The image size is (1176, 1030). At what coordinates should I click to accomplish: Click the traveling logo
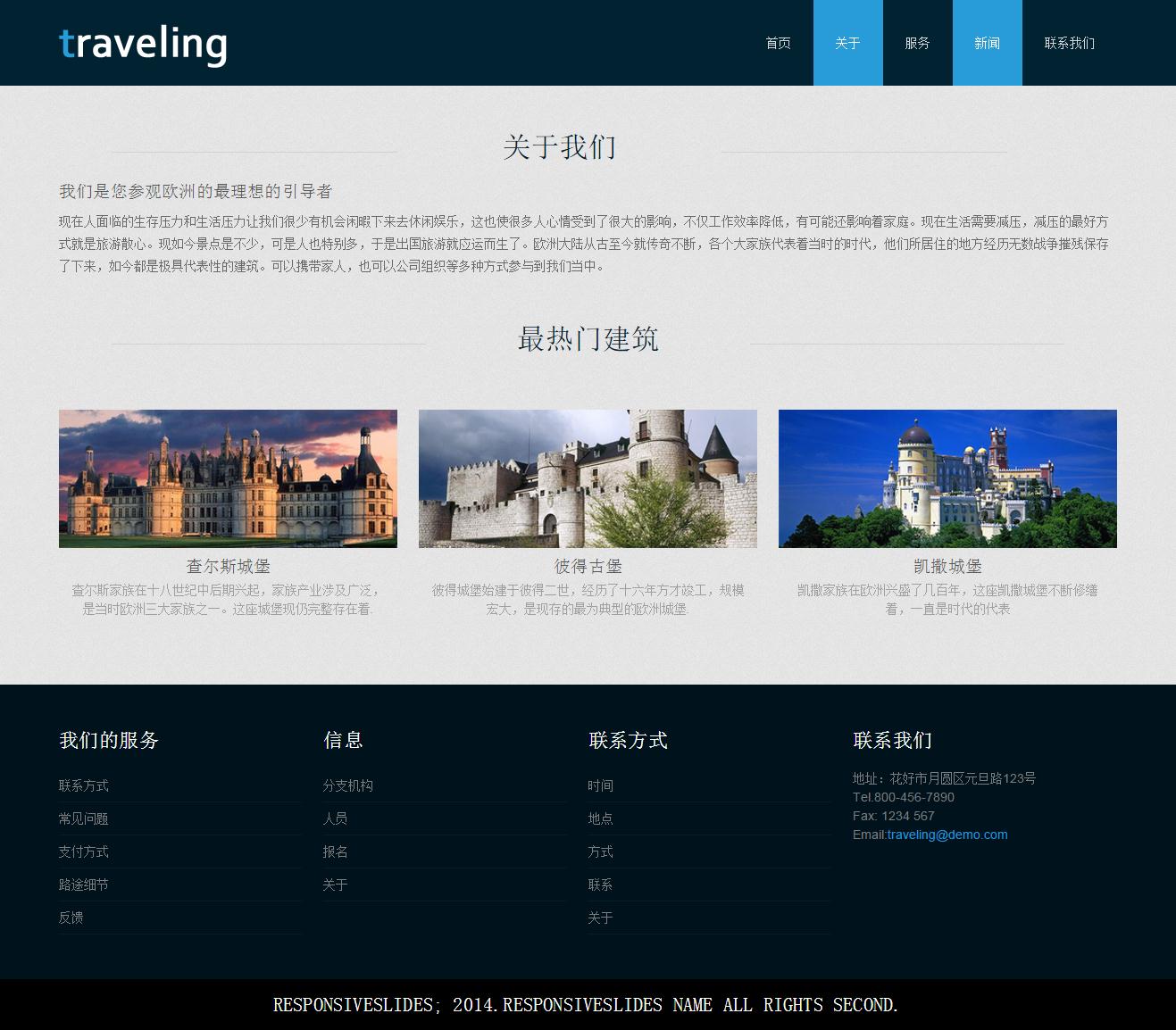(x=143, y=45)
